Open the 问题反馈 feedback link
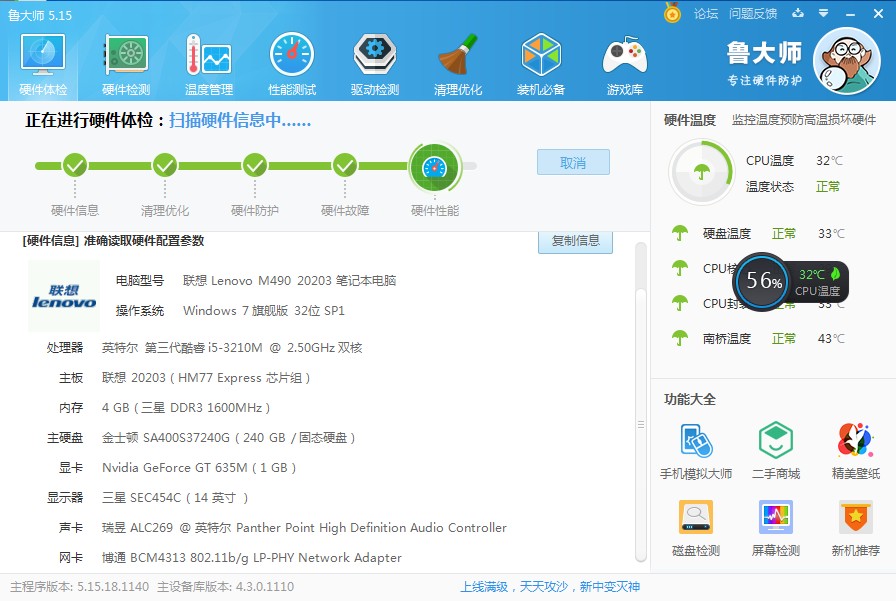896x601 pixels. coord(753,14)
